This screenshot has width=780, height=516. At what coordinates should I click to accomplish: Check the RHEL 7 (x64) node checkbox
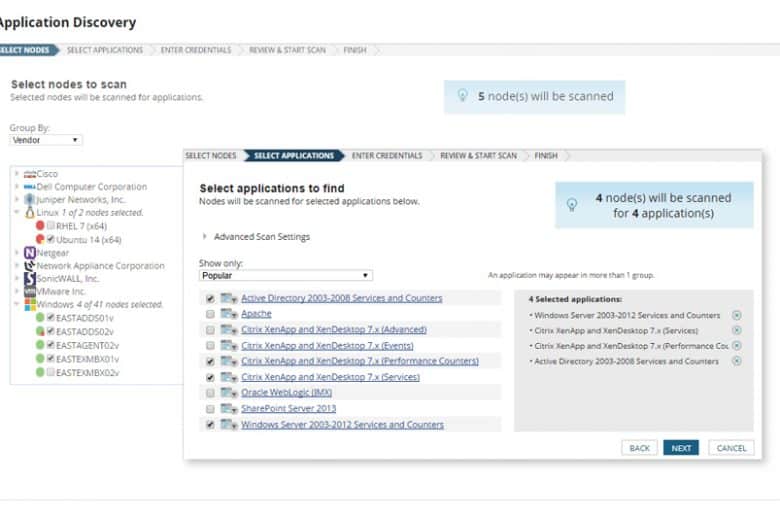point(51,225)
